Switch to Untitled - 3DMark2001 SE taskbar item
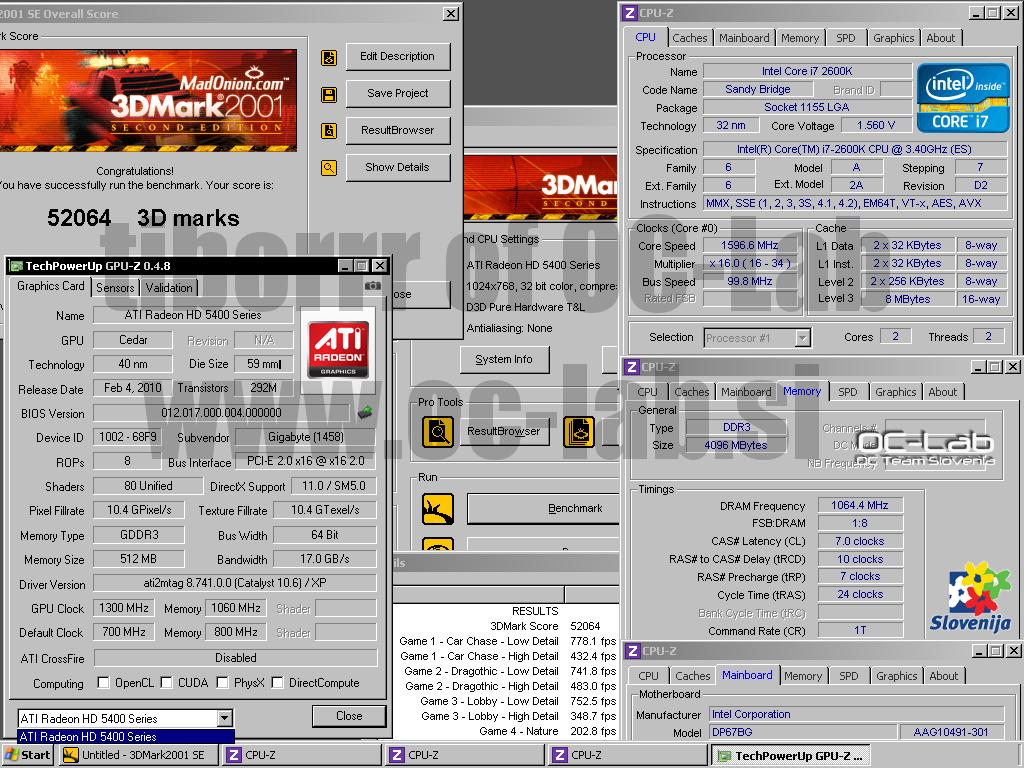The image size is (1024, 768). tap(139, 756)
